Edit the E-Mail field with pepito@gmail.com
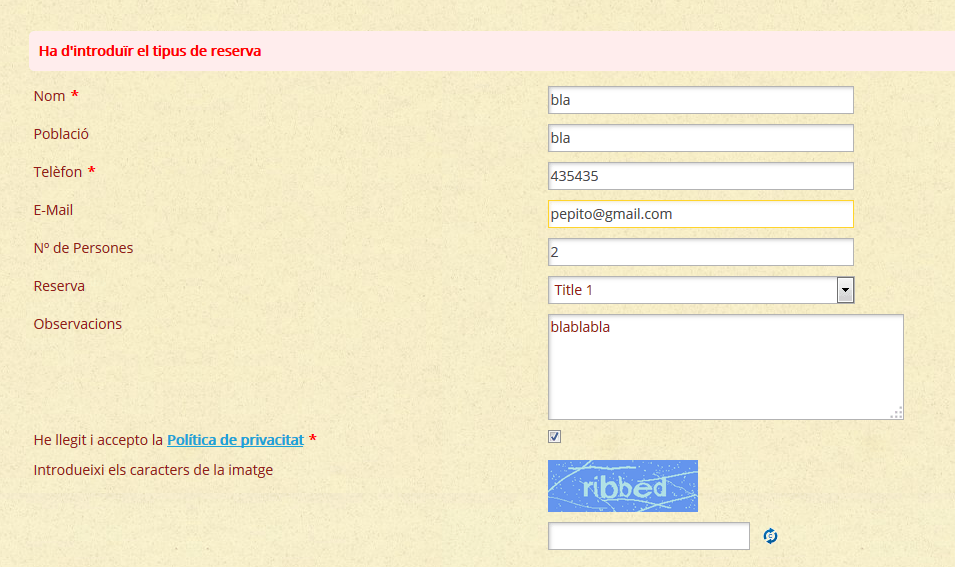Screen dimensions: 955x567 [x=701, y=214]
